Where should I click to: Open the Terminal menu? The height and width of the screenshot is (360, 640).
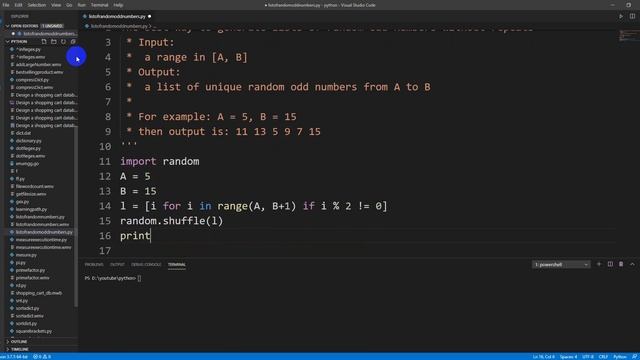[100, 5]
